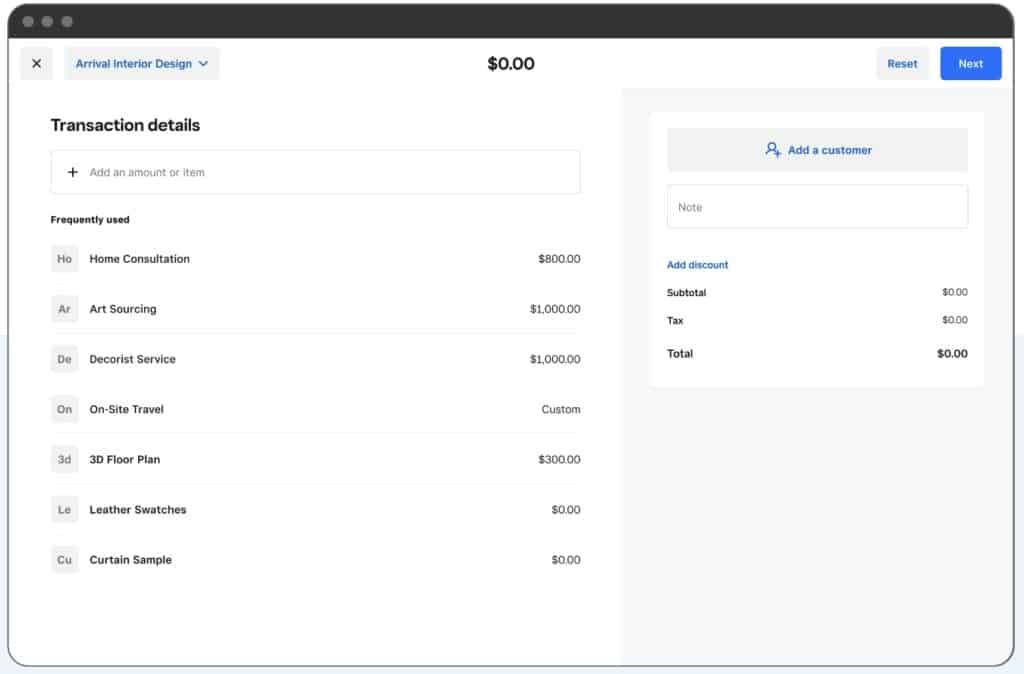
Task: Choose the 3D Floor Plan item name
Action: tap(125, 460)
